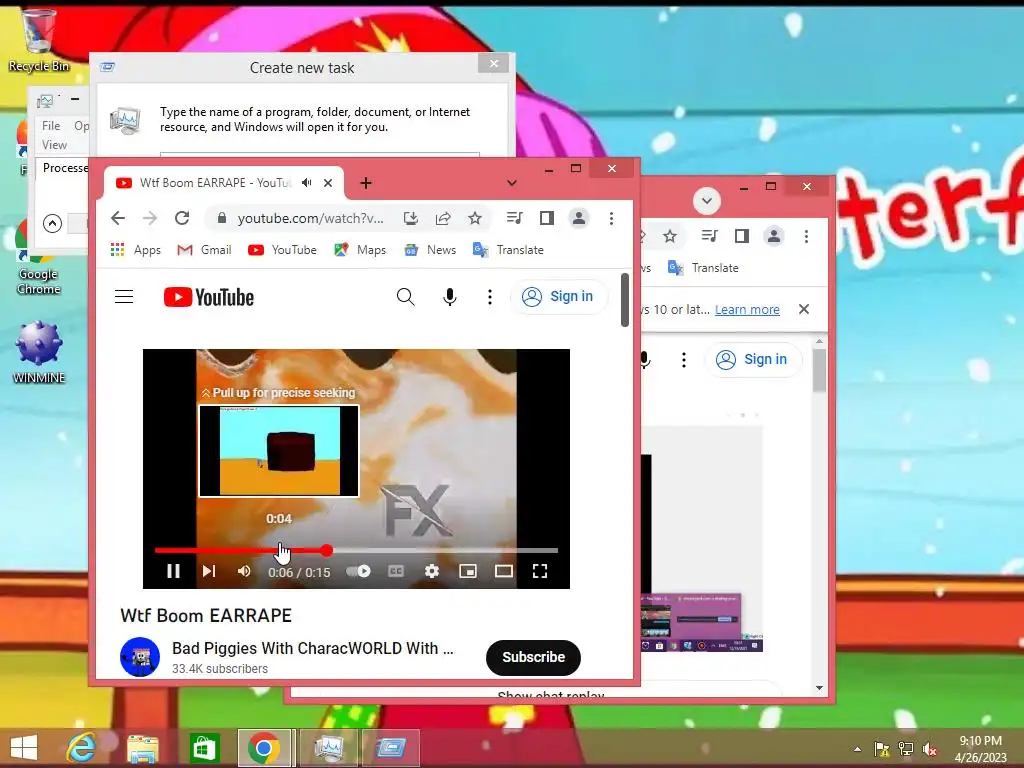Open Translate bookmark in front window
The image size is (1024, 768).
coord(508,250)
